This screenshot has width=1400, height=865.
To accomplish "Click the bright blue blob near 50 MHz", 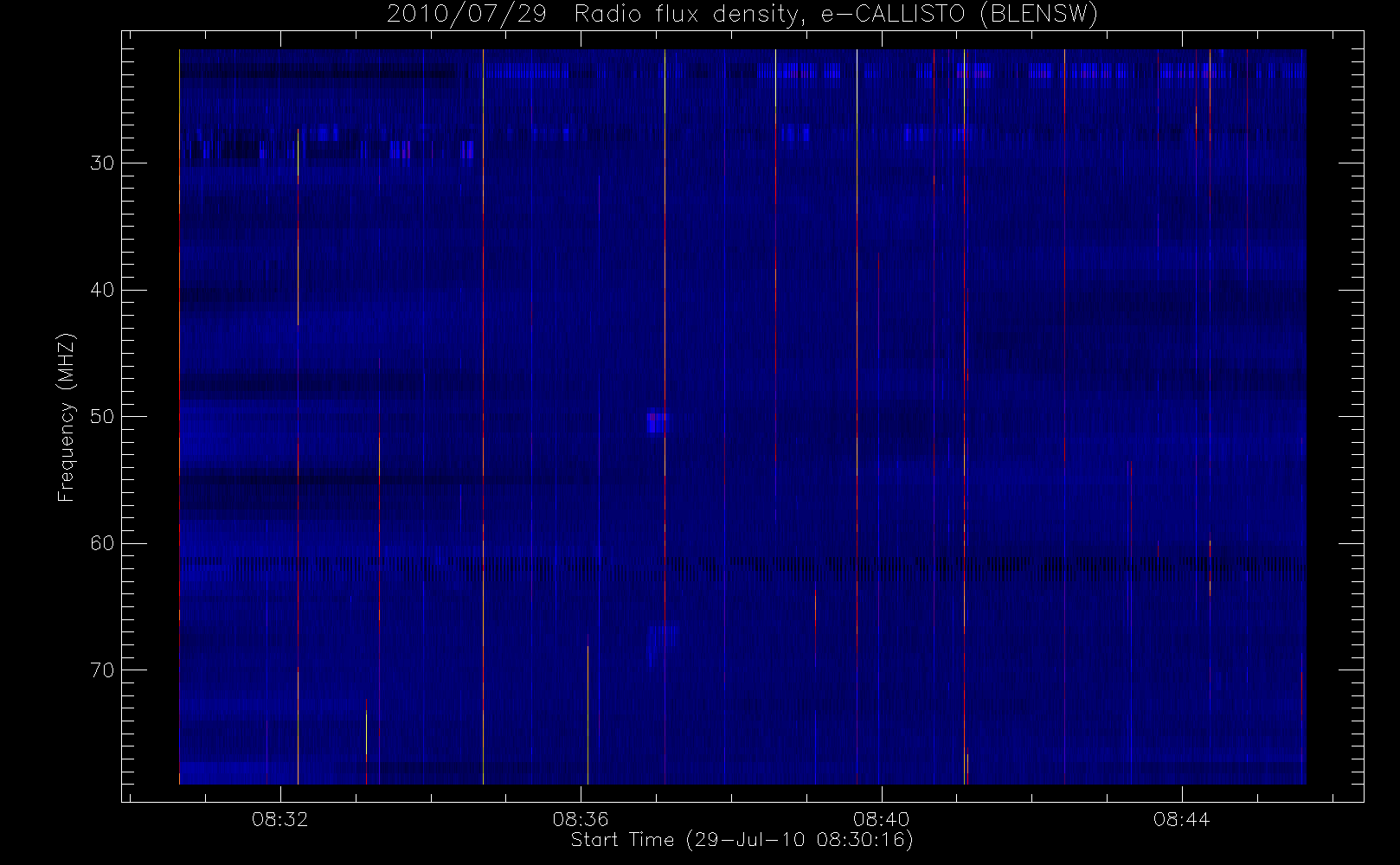I will pos(656,422).
